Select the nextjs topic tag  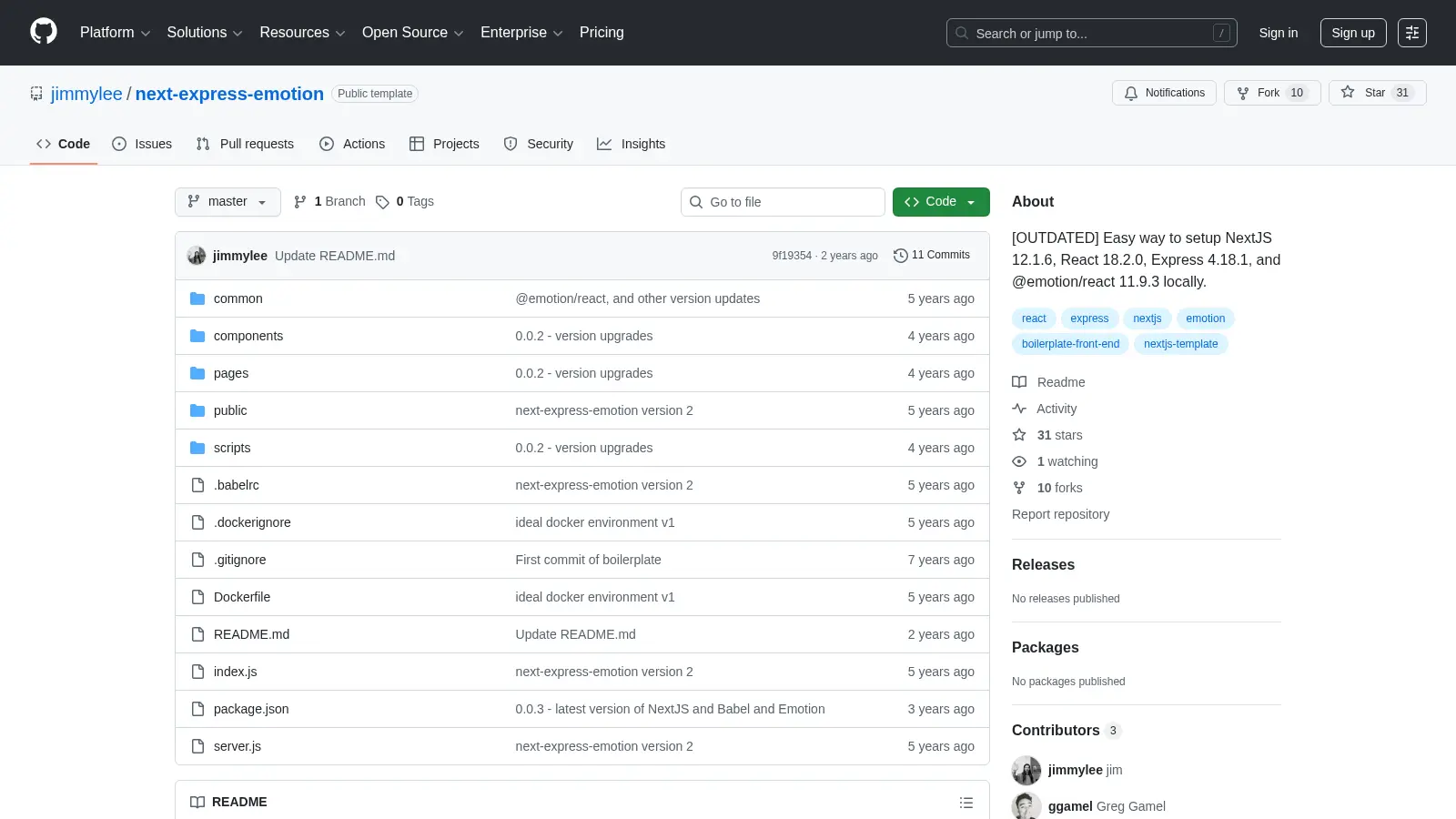coord(1147,318)
